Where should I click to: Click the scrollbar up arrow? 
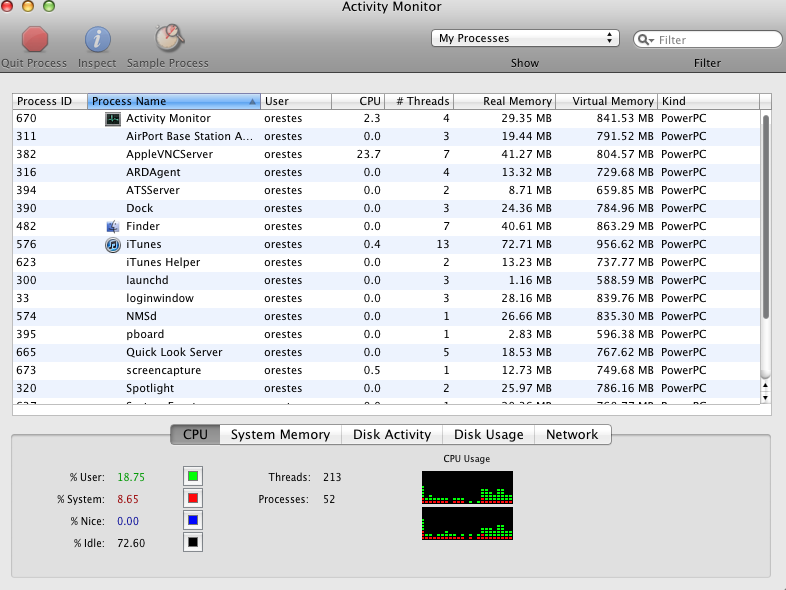coord(765,385)
